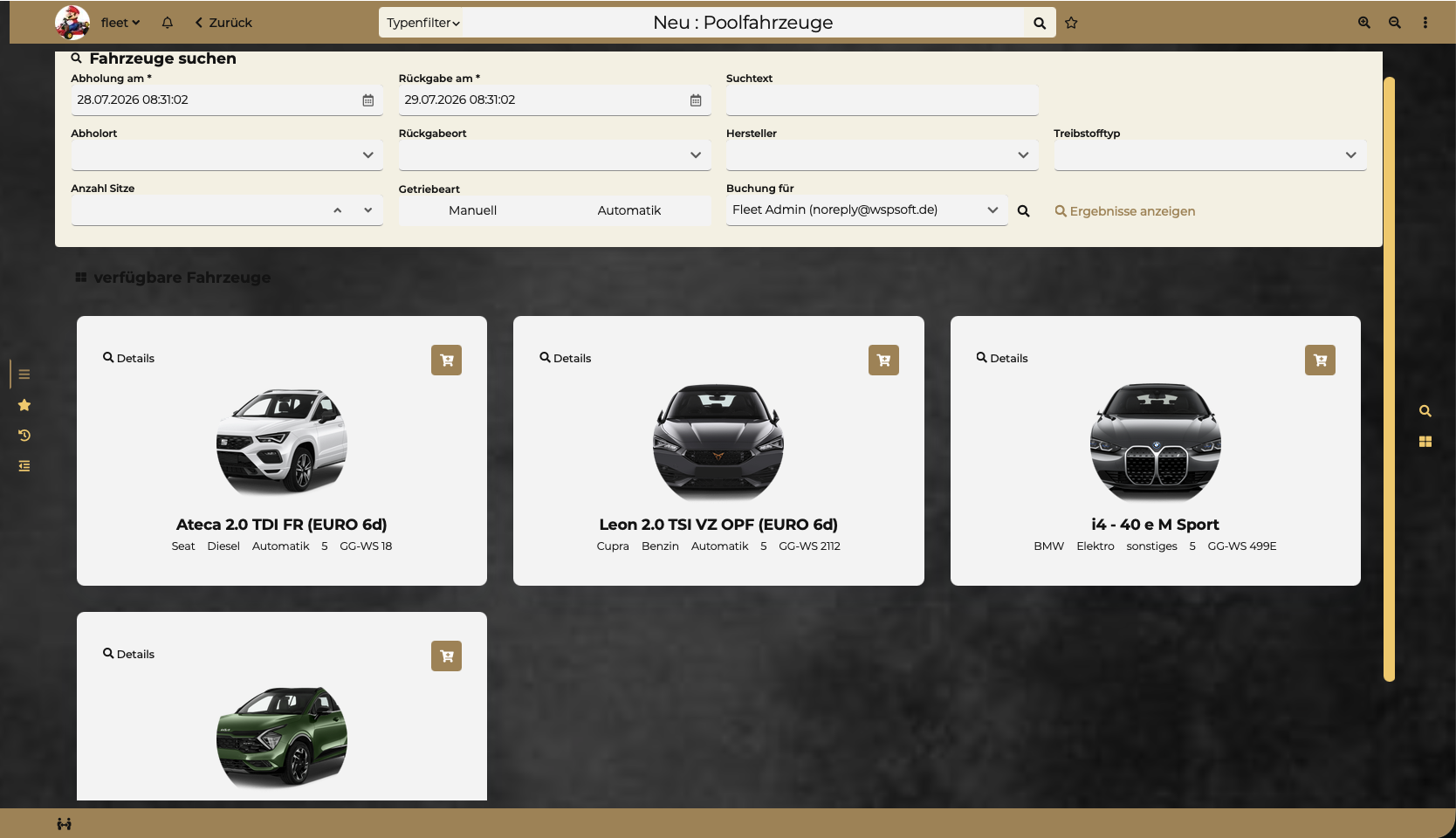Viewport: 1456px width, 838px height.
Task: Add i4 - 40 e M Sport to cart
Action: [x=1321, y=360]
